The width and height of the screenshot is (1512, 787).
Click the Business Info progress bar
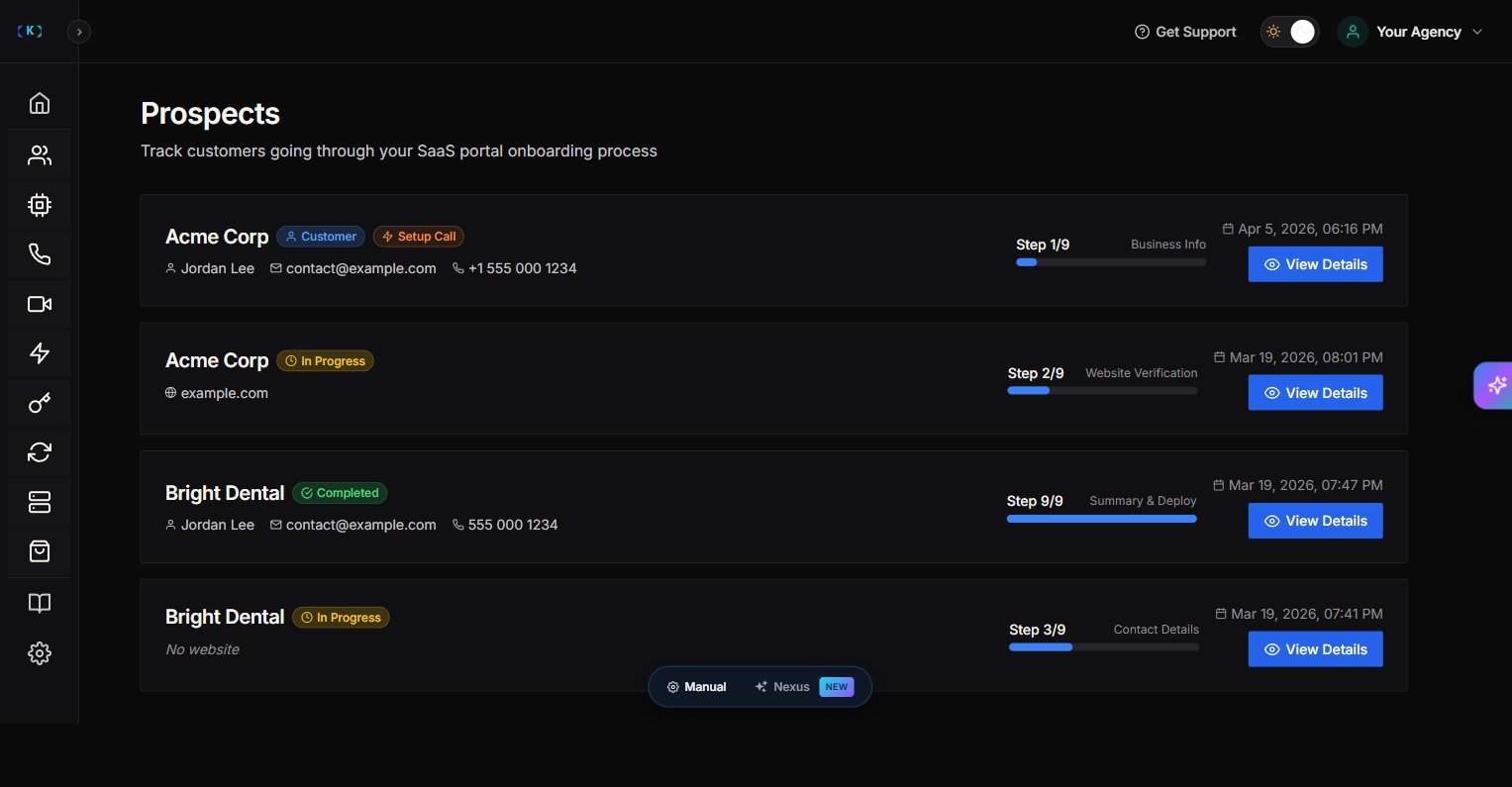click(x=1111, y=262)
